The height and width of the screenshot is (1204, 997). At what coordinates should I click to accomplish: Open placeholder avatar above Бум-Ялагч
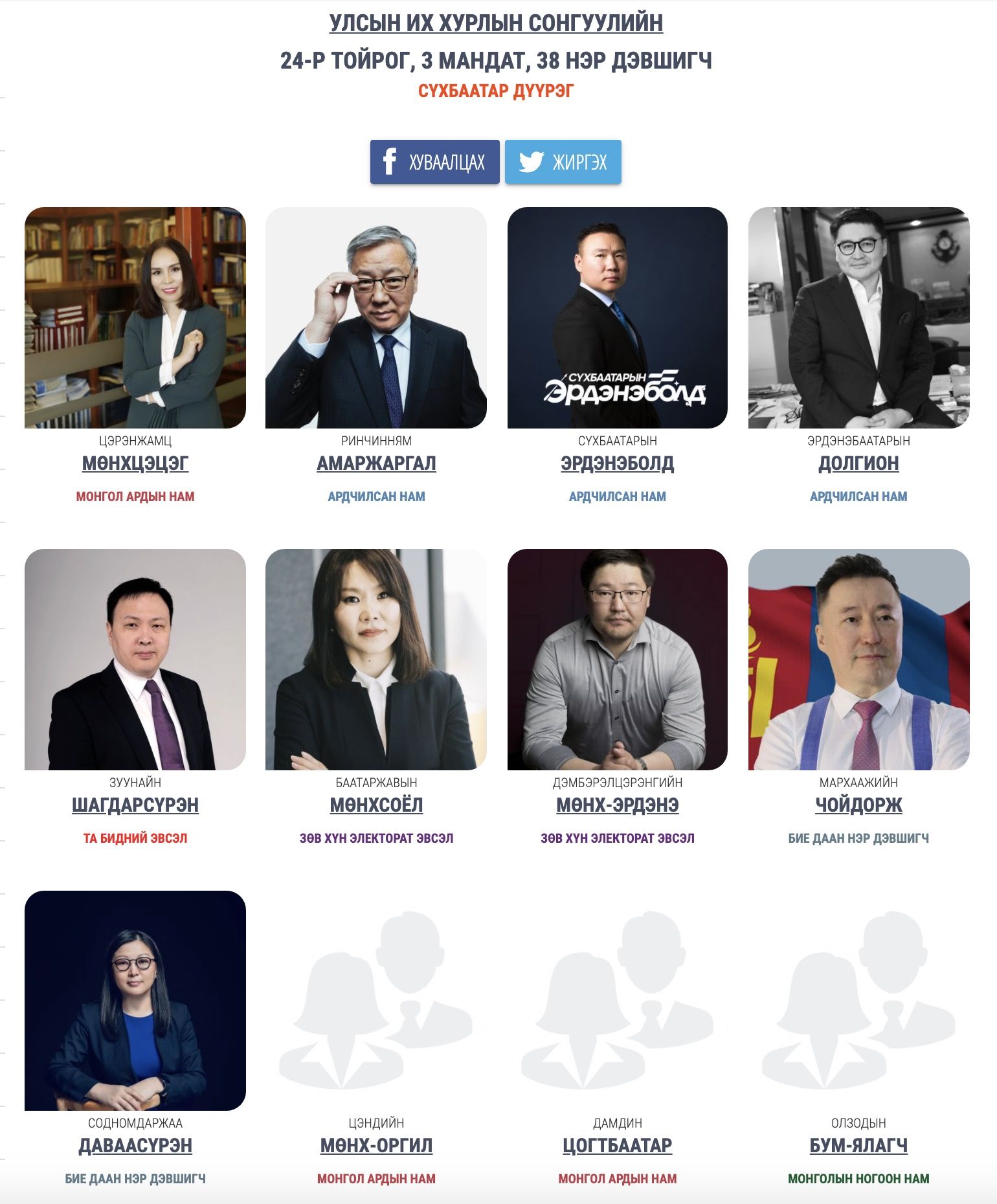tap(859, 1001)
